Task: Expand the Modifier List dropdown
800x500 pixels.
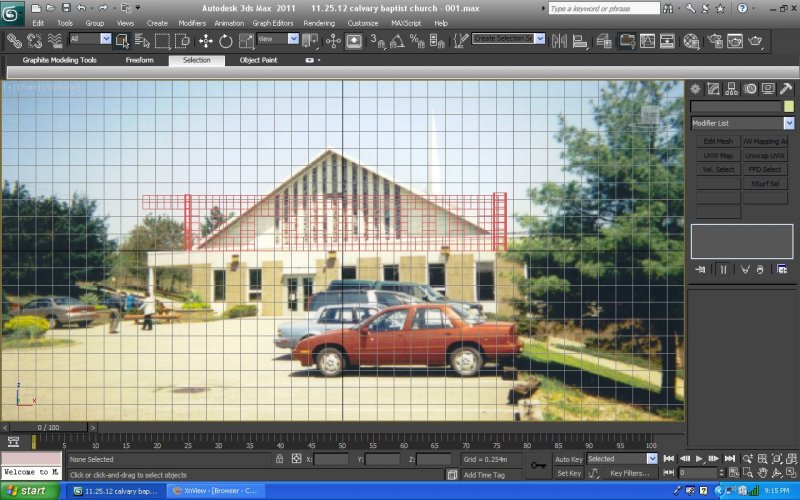Action: click(789, 123)
